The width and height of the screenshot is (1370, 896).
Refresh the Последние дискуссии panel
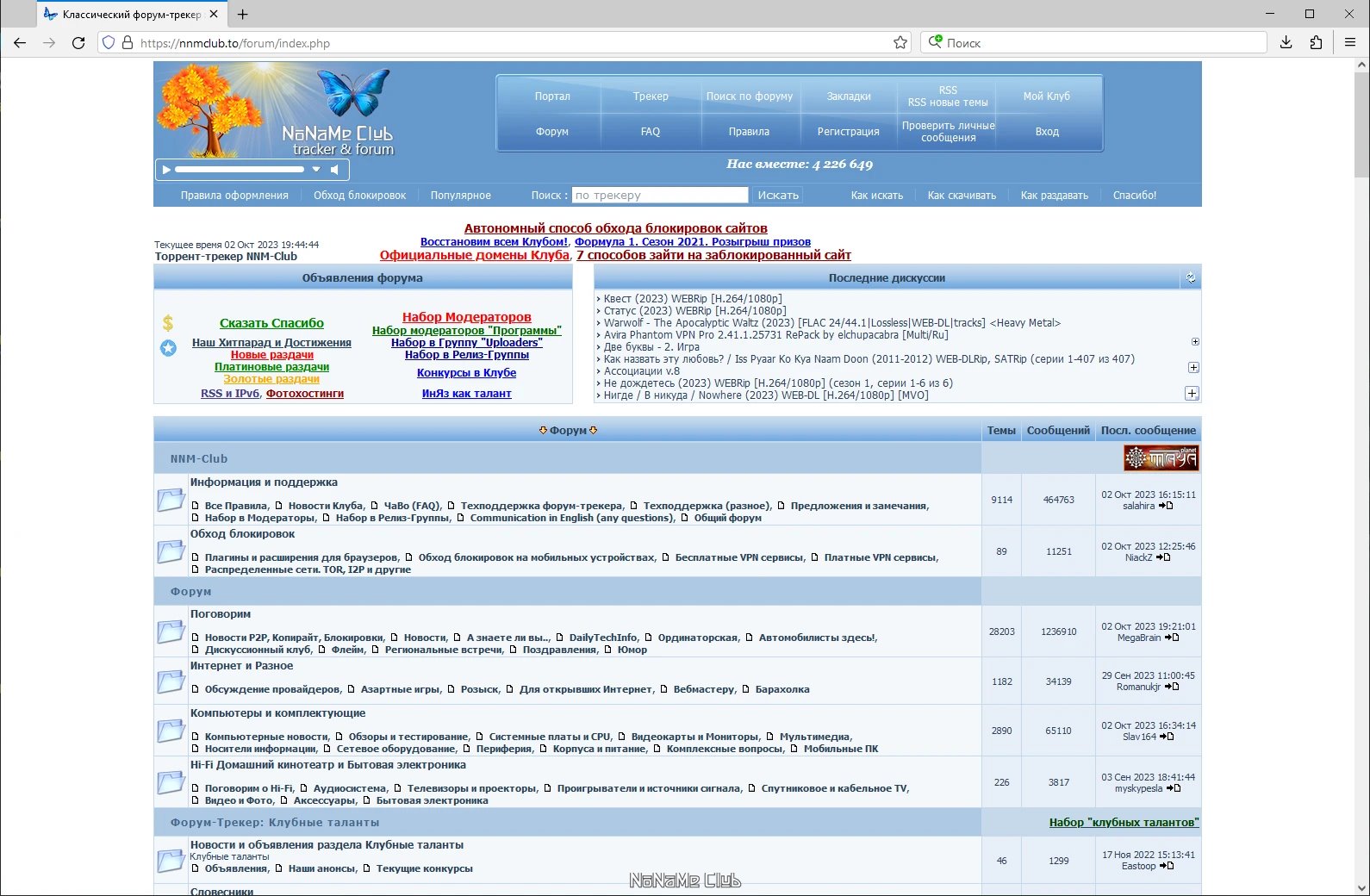click(1191, 277)
